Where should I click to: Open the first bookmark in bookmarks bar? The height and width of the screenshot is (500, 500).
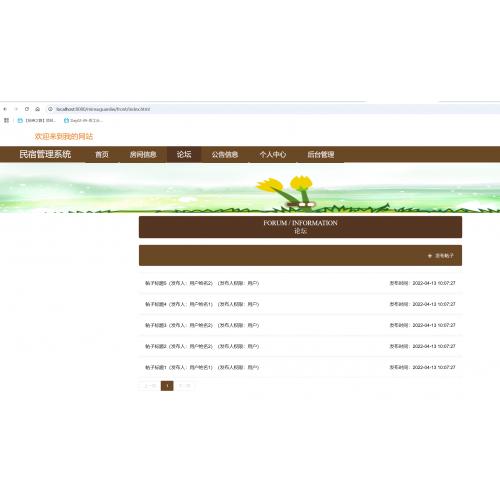tap(37, 120)
